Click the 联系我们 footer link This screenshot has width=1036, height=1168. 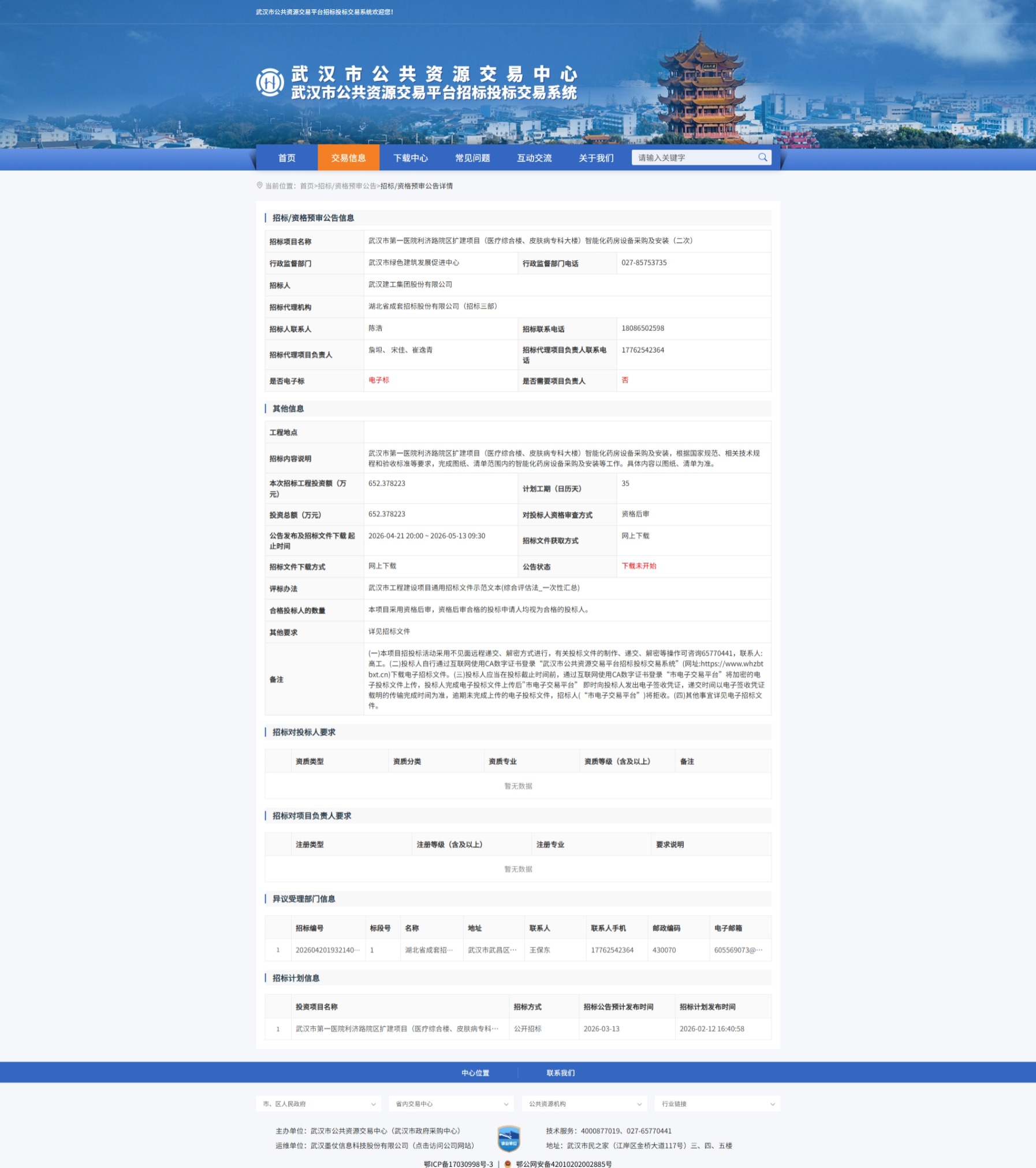pos(561,1073)
